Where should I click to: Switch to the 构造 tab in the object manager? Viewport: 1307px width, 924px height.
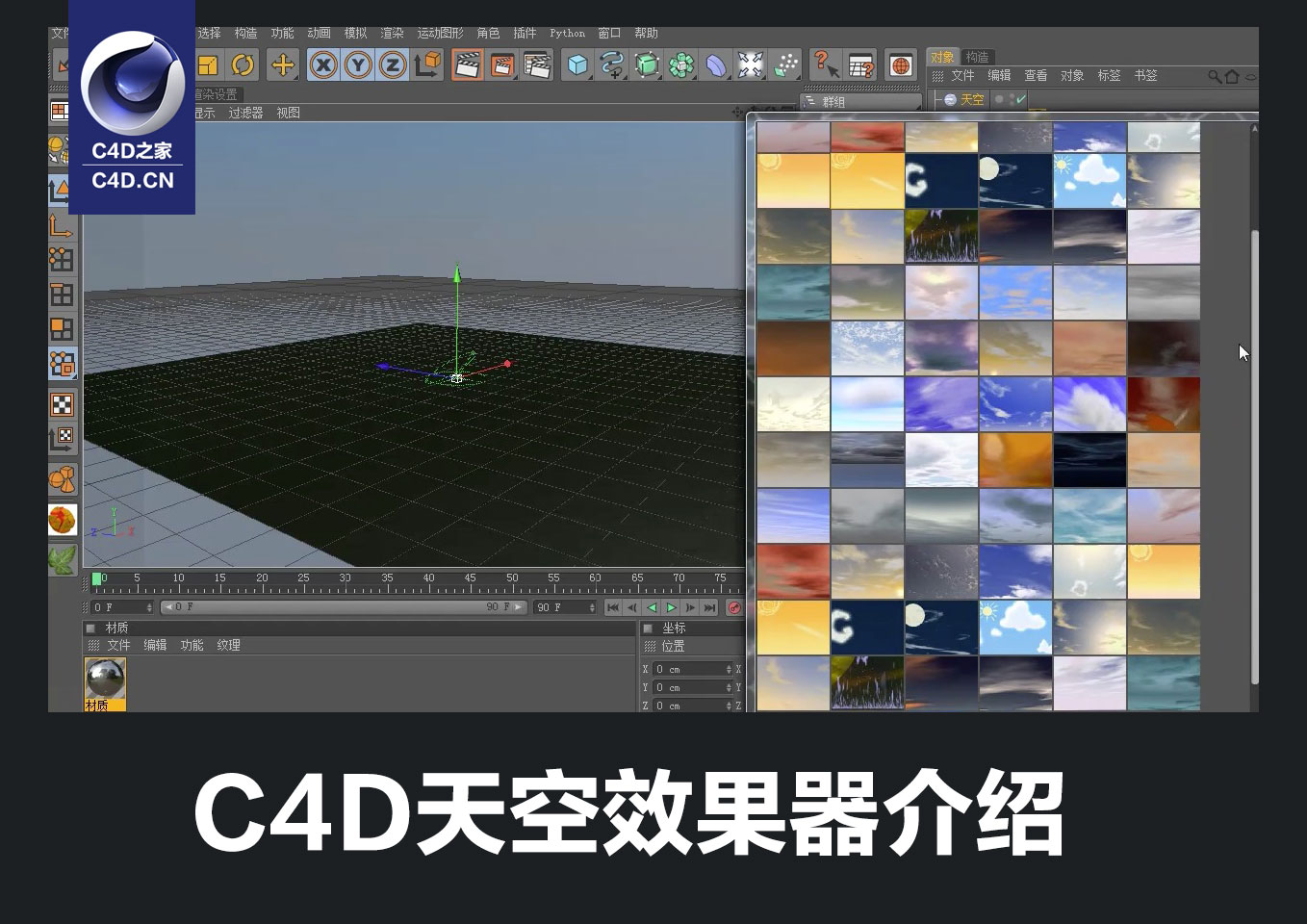point(976,56)
